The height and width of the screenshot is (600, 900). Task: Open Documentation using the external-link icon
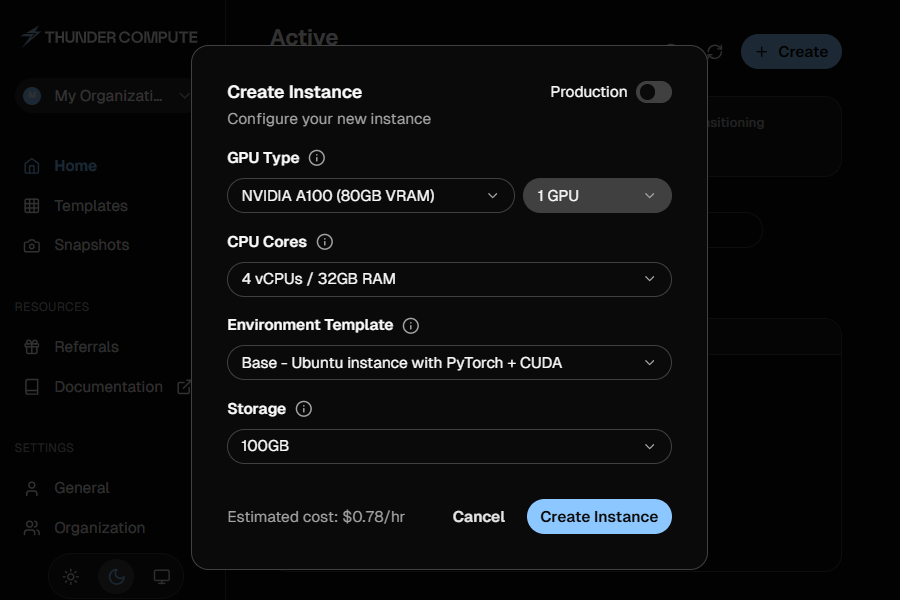(184, 386)
